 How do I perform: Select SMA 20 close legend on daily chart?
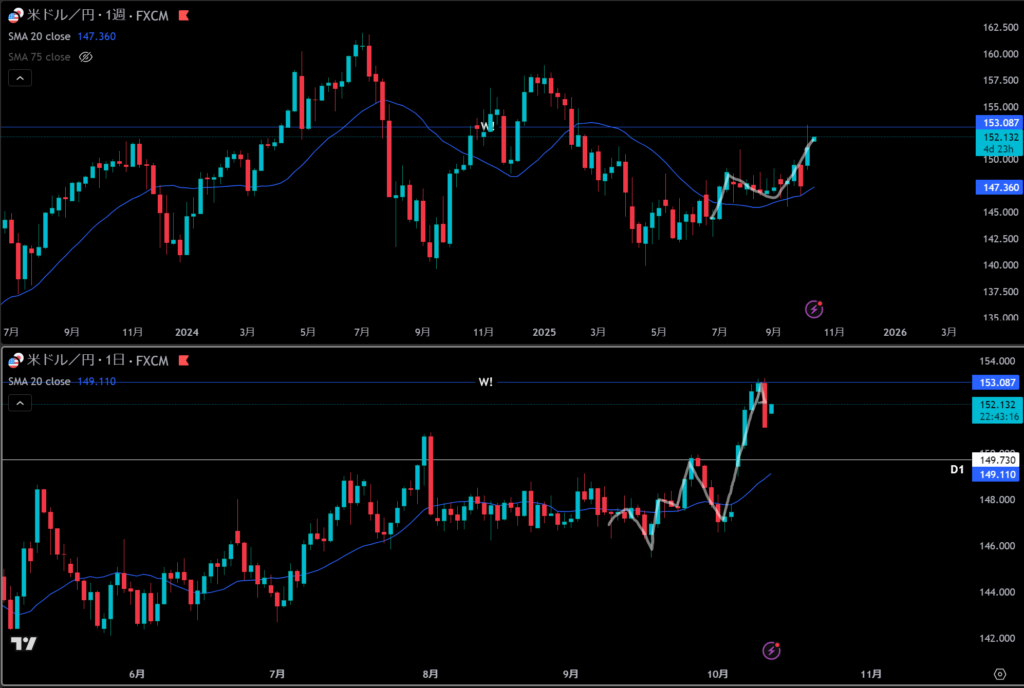[x=39, y=381]
